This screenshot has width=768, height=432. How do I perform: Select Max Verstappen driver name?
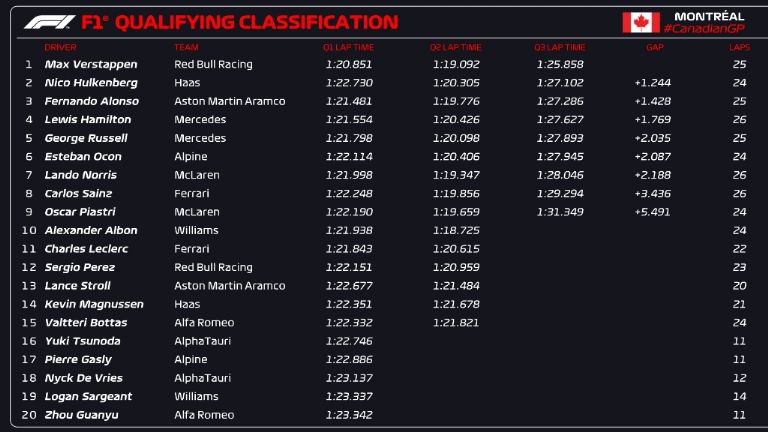91,64
